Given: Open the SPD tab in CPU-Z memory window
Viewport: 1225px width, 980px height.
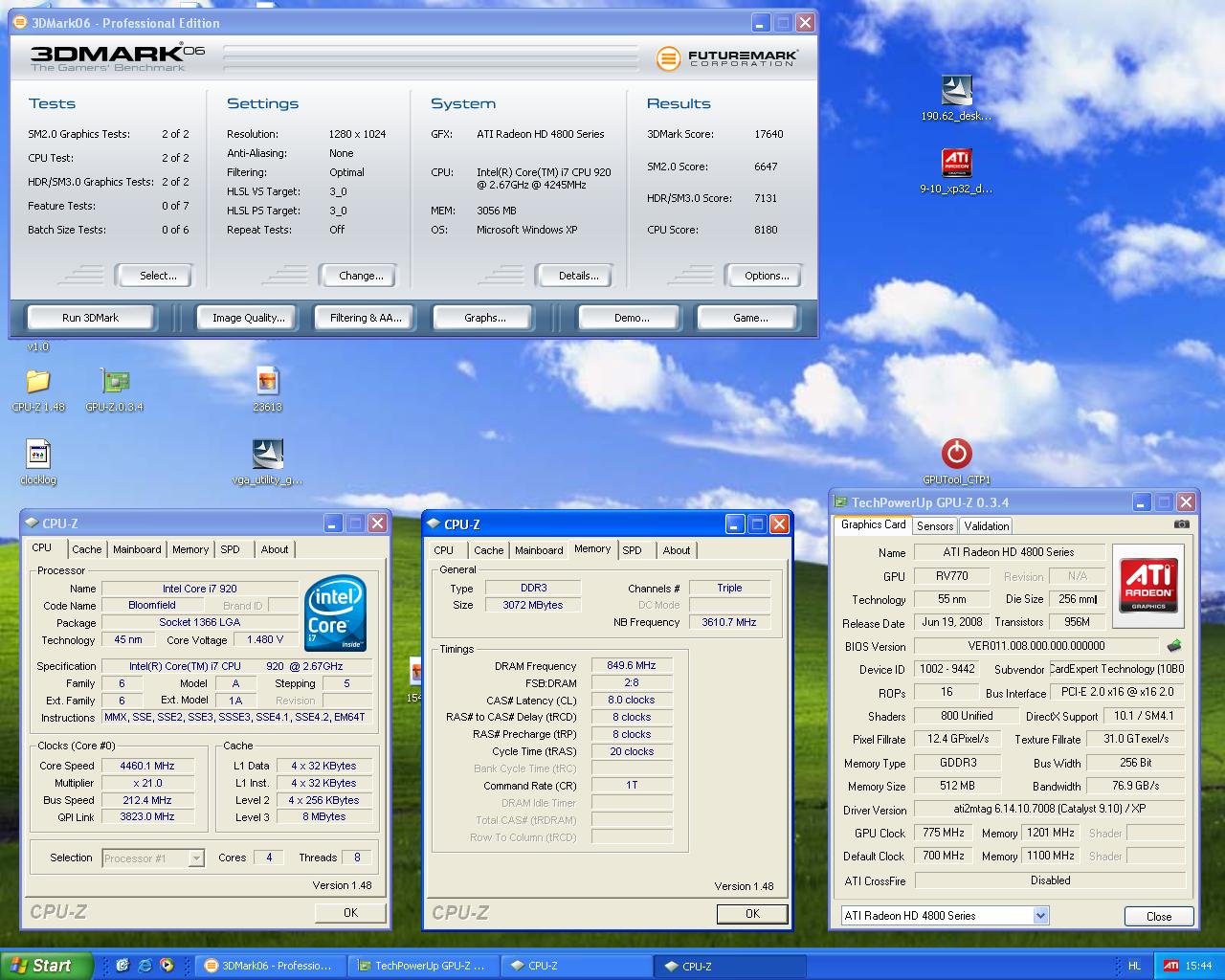Looking at the screenshot, I should tap(632, 550).
